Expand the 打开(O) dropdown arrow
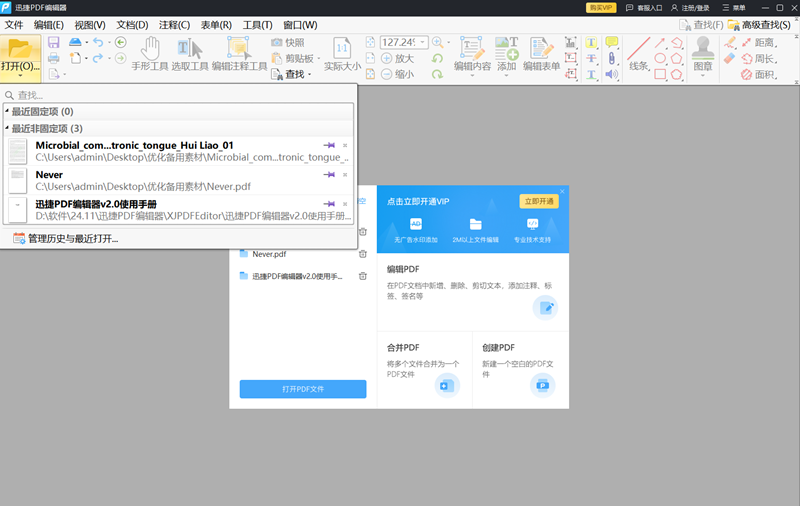 pos(20,76)
